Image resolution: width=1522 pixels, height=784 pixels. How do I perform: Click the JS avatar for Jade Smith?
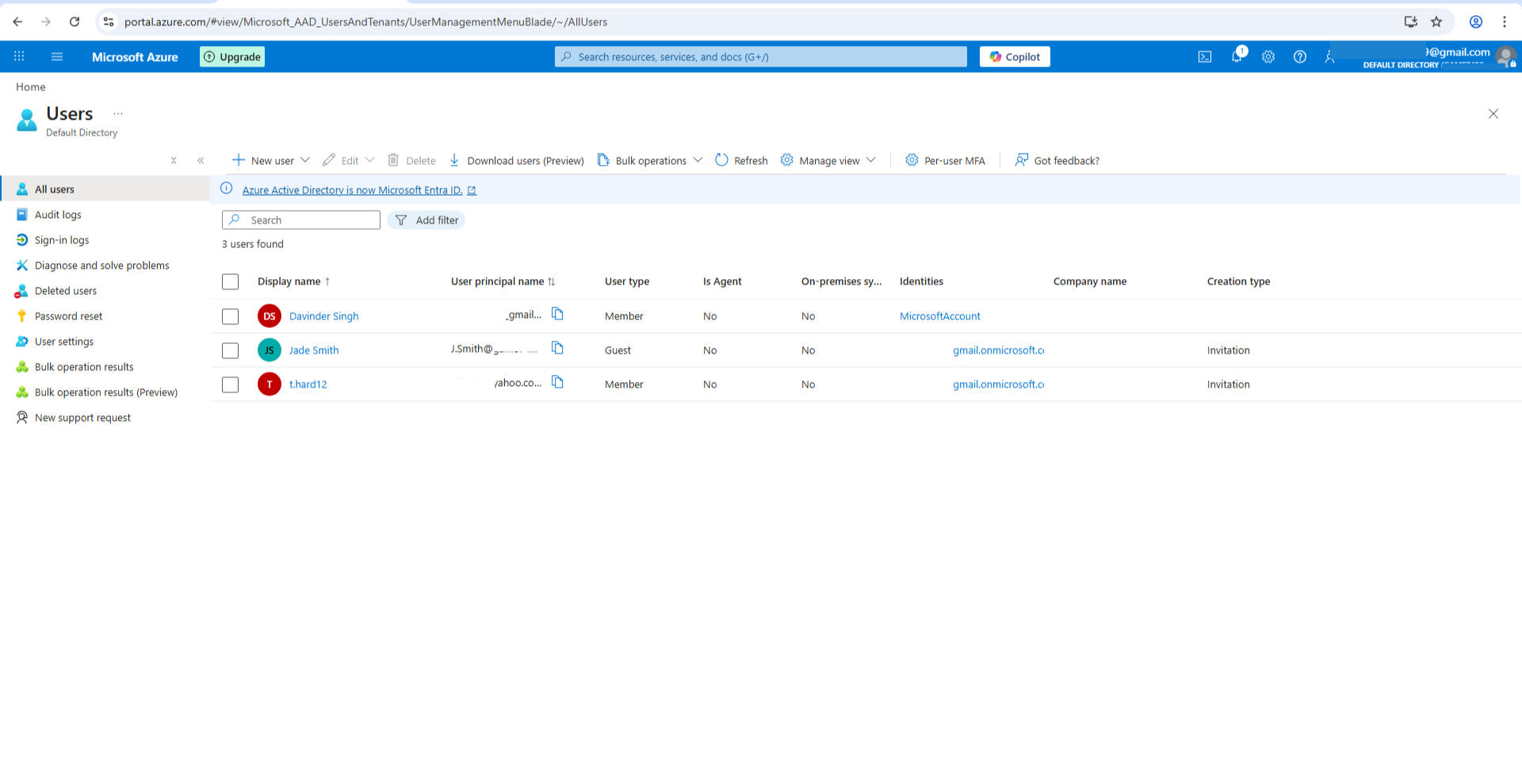(270, 350)
